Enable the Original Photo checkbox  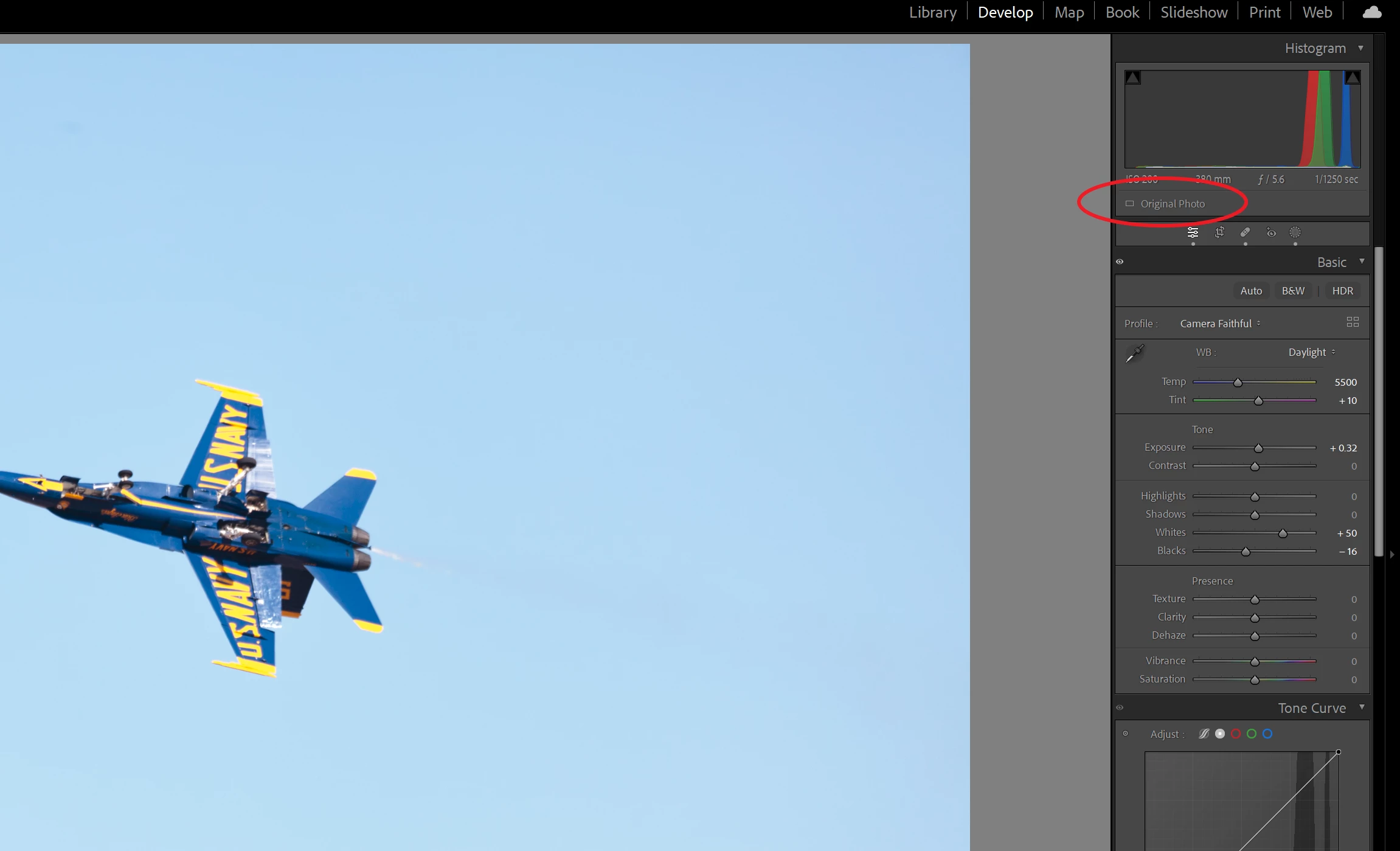(1129, 204)
